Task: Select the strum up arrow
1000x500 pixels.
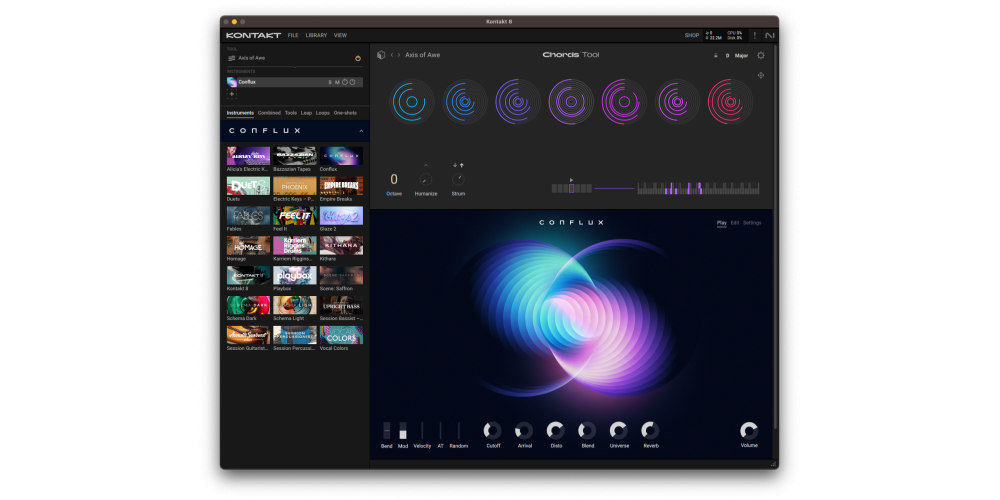Action: point(461,165)
